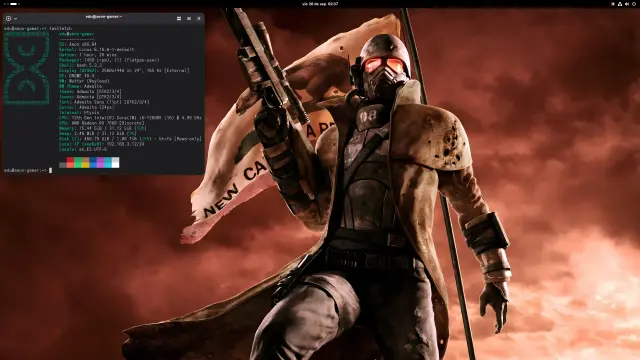Click the leftmost tray indicator icon
640x360 pixels.
[x=613, y=4]
